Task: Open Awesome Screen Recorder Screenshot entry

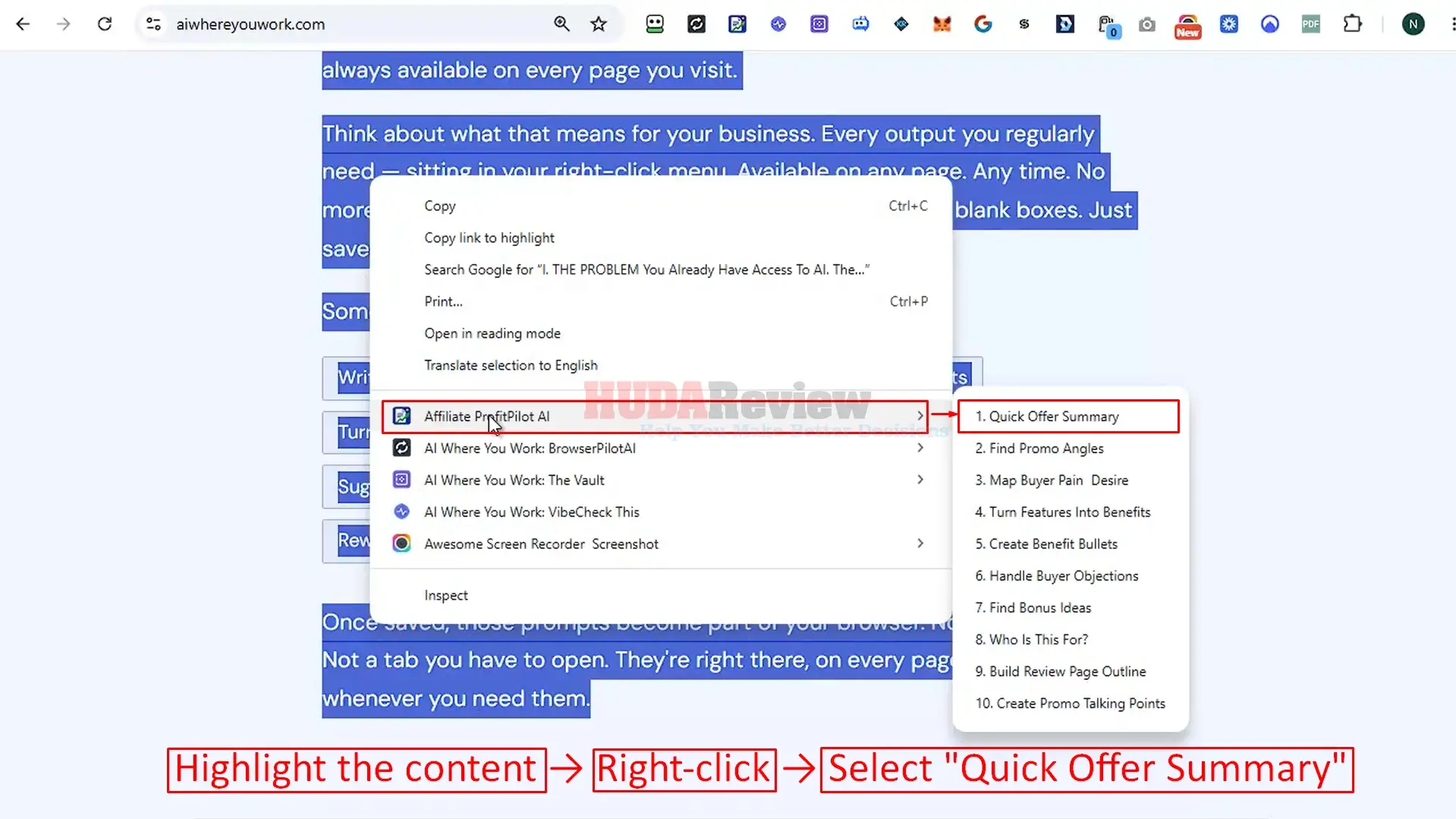Action: pos(661,543)
